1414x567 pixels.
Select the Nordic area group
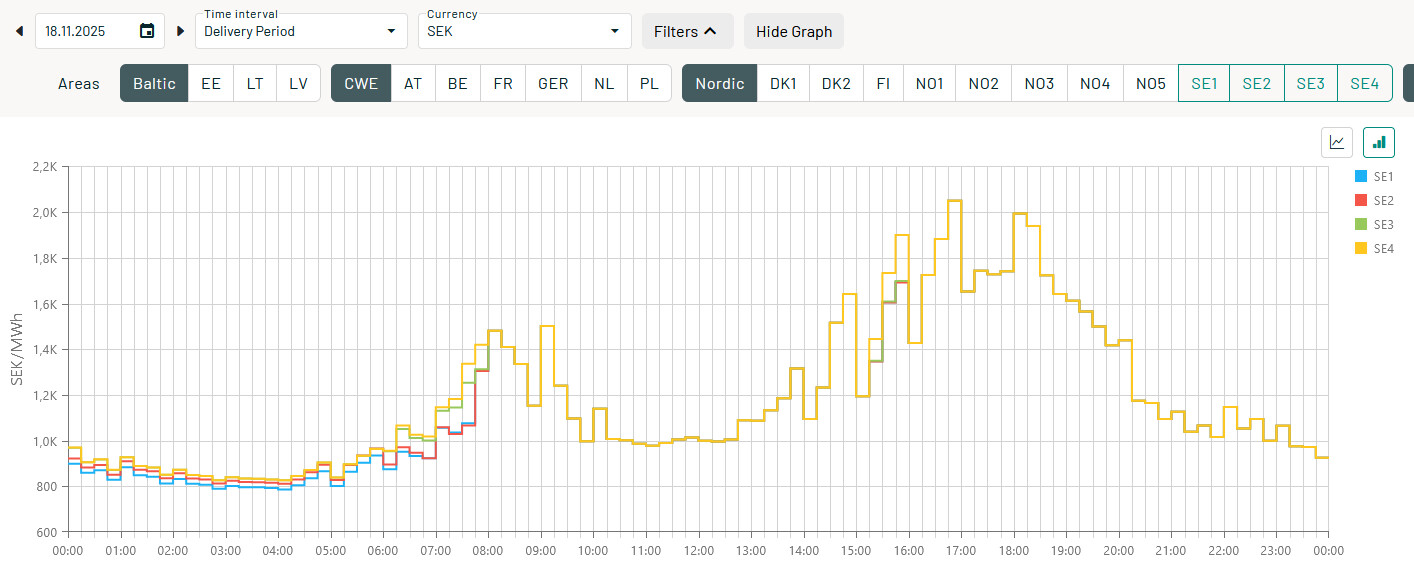(x=720, y=84)
